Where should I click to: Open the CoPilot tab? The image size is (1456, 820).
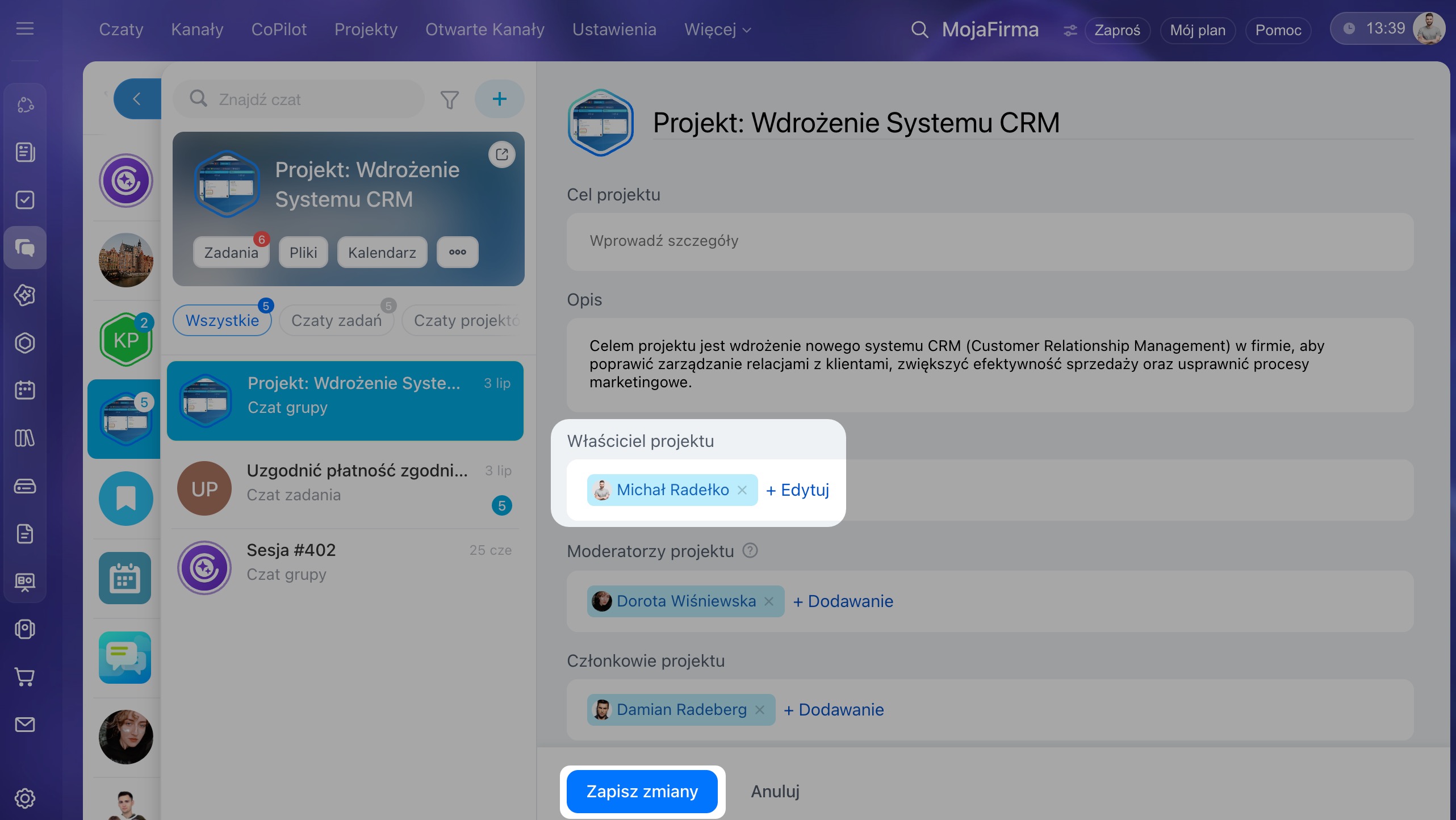(279, 30)
